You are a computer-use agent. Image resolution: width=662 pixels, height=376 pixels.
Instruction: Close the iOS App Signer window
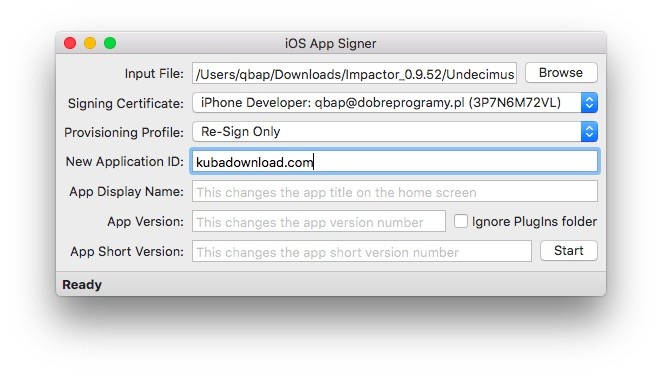coord(70,43)
